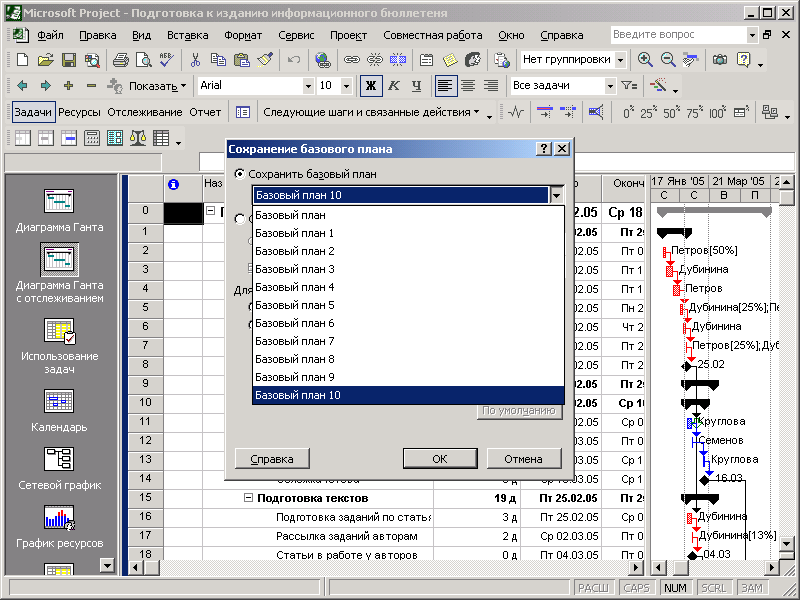Unlink tasks with the broken chain icon
This screenshot has height=600, width=800.
click(374, 60)
